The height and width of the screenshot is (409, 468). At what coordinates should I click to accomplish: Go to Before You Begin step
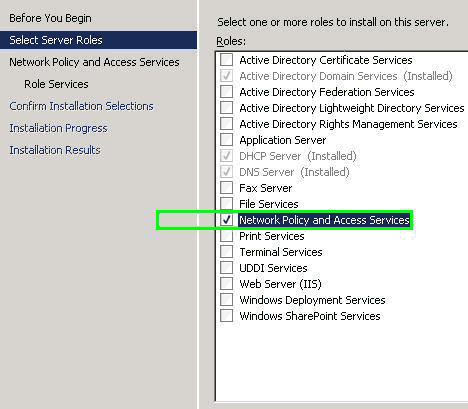coord(50,18)
